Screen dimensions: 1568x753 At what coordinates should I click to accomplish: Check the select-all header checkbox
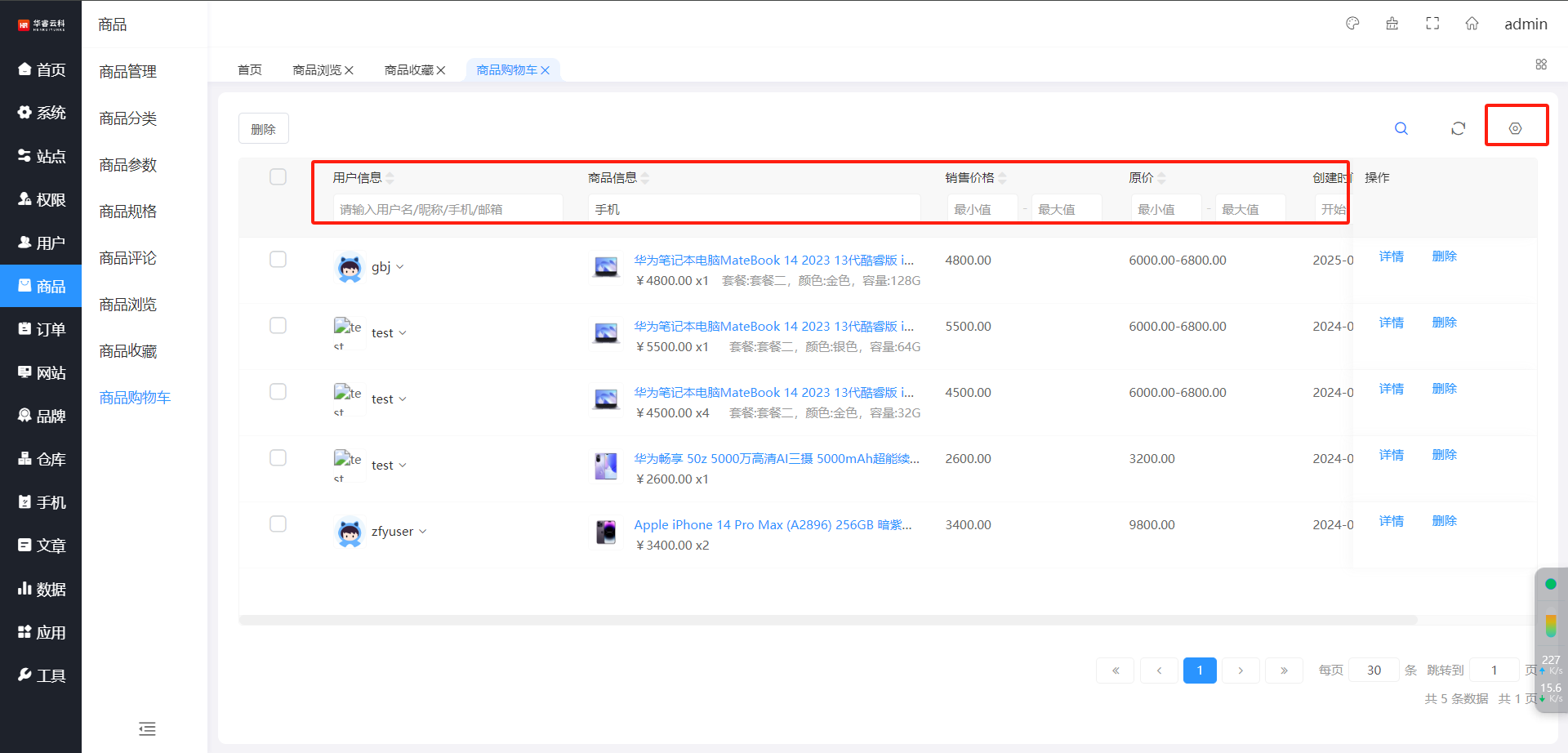(x=278, y=177)
